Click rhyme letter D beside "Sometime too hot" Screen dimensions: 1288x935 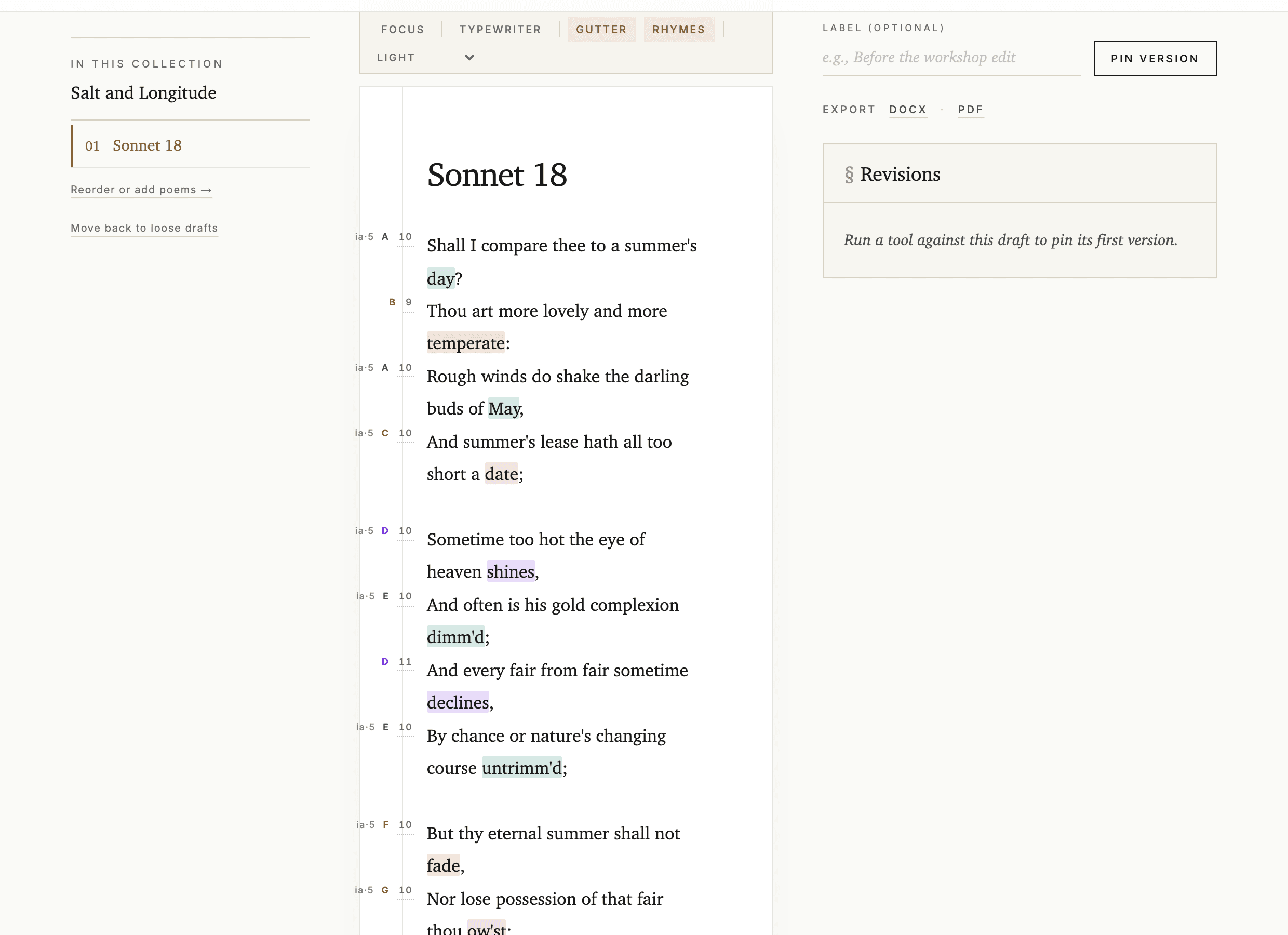(385, 530)
